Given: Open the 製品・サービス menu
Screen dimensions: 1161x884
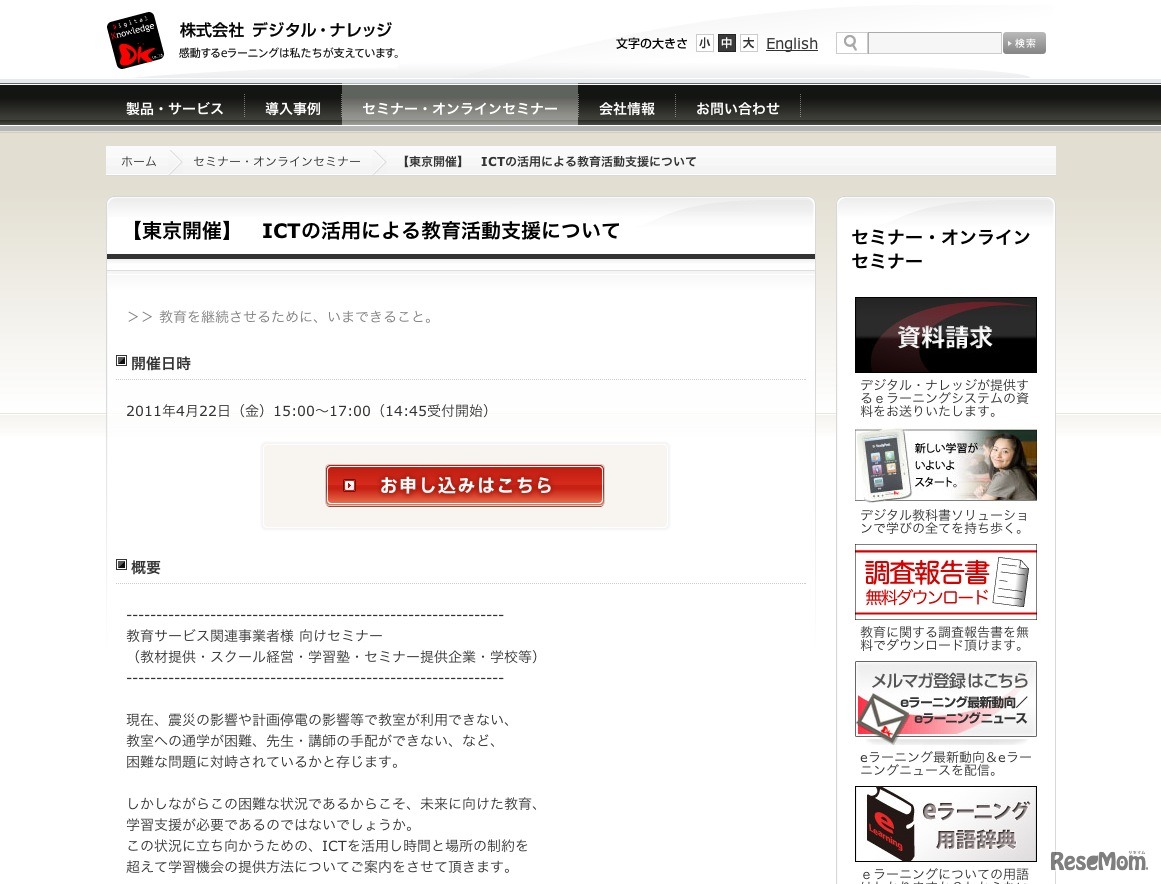Looking at the screenshot, I should click(174, 108).
